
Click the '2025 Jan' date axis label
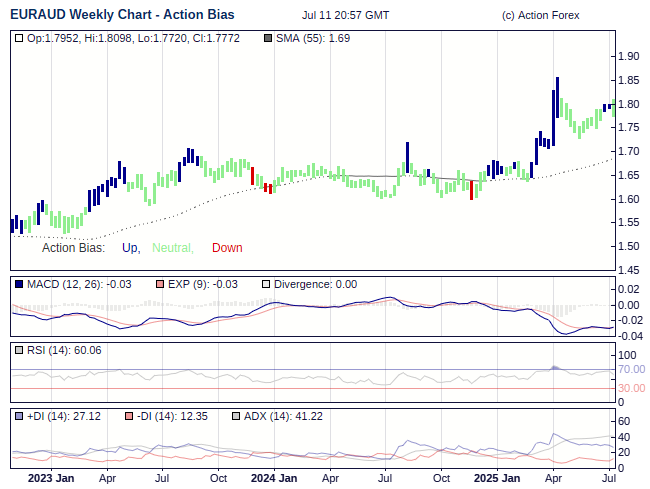point(496,478)
